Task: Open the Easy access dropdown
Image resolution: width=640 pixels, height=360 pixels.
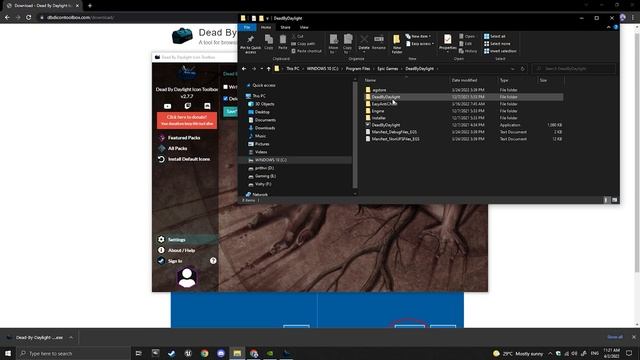Action: (x=420, y=44)
